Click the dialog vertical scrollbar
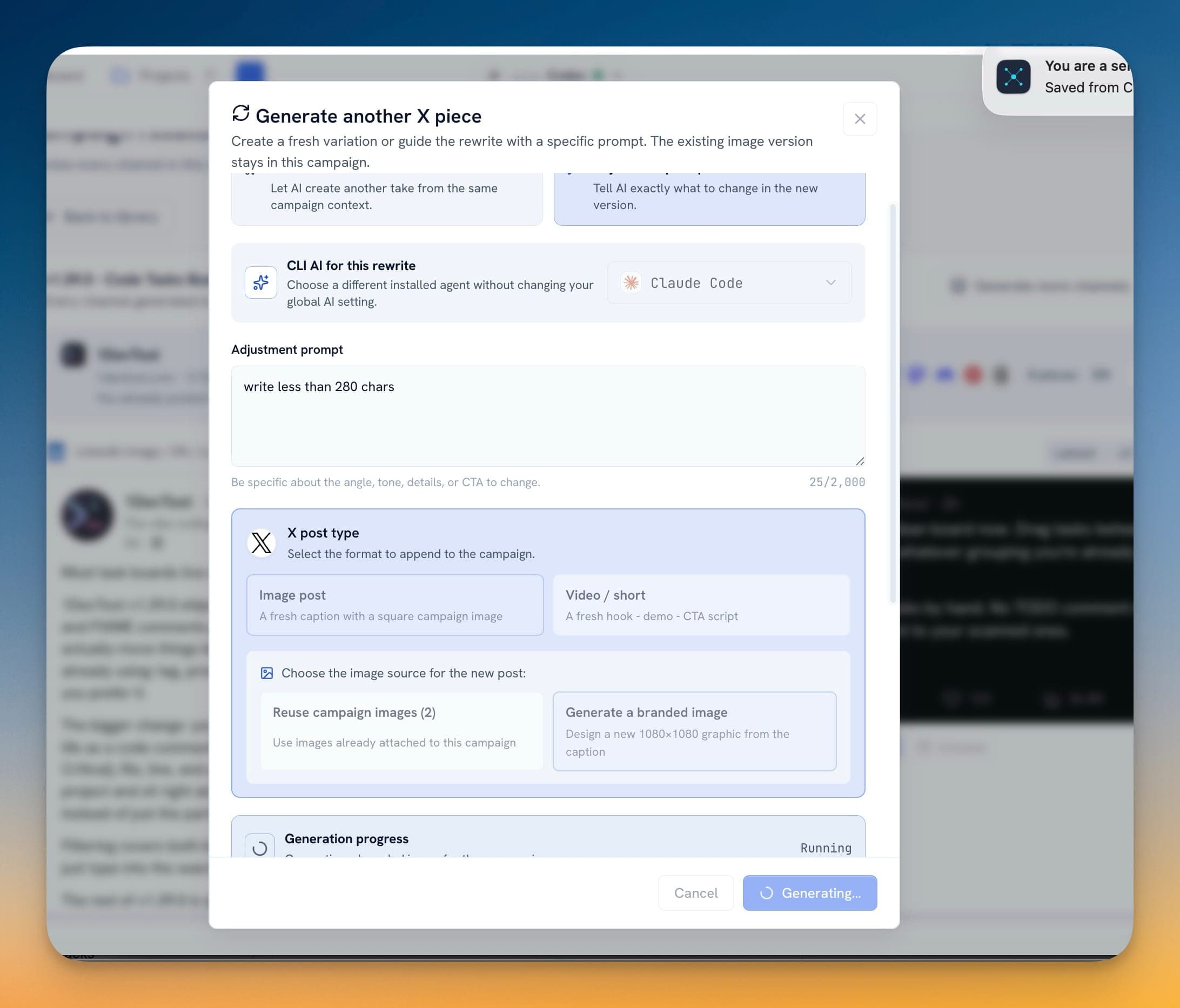 [x=893, y=403]
